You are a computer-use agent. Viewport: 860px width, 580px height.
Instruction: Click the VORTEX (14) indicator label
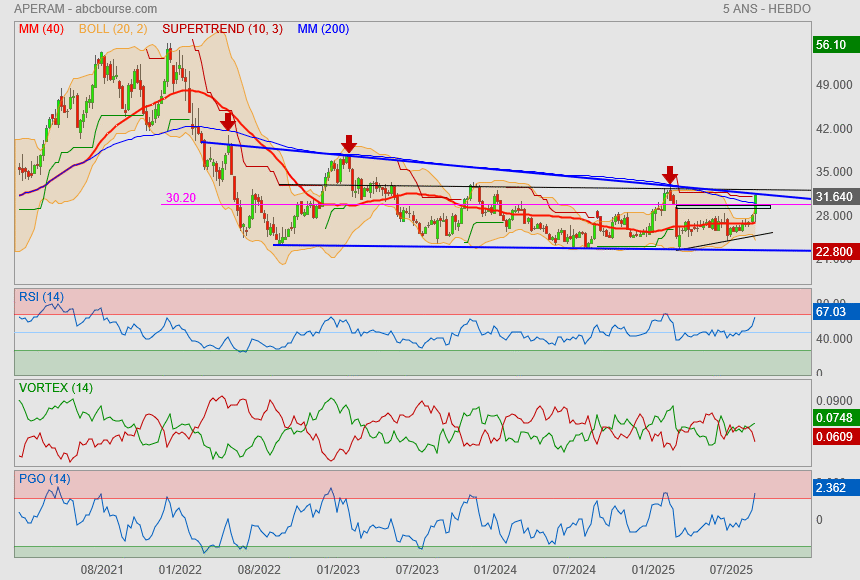click(56, 388)
